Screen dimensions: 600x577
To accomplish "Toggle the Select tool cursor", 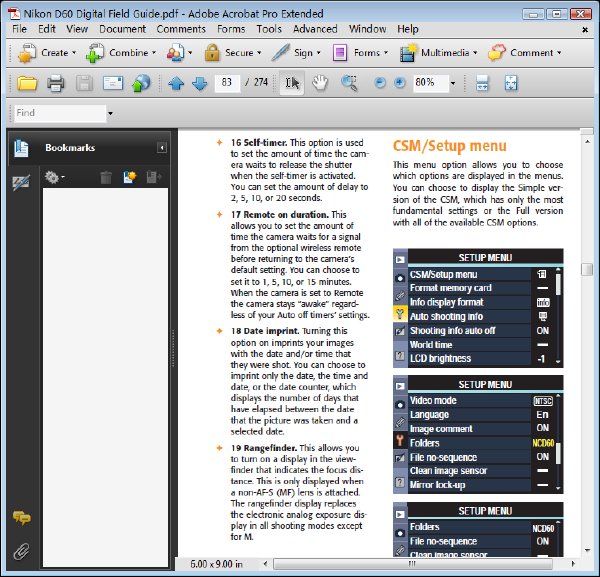I will tap(292, 83).
